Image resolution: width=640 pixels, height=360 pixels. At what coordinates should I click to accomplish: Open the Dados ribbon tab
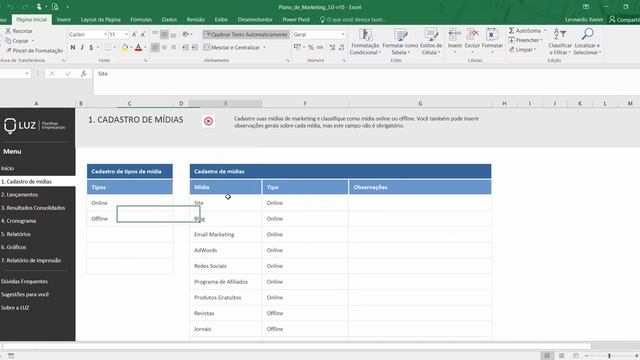[x=169, y=20]
